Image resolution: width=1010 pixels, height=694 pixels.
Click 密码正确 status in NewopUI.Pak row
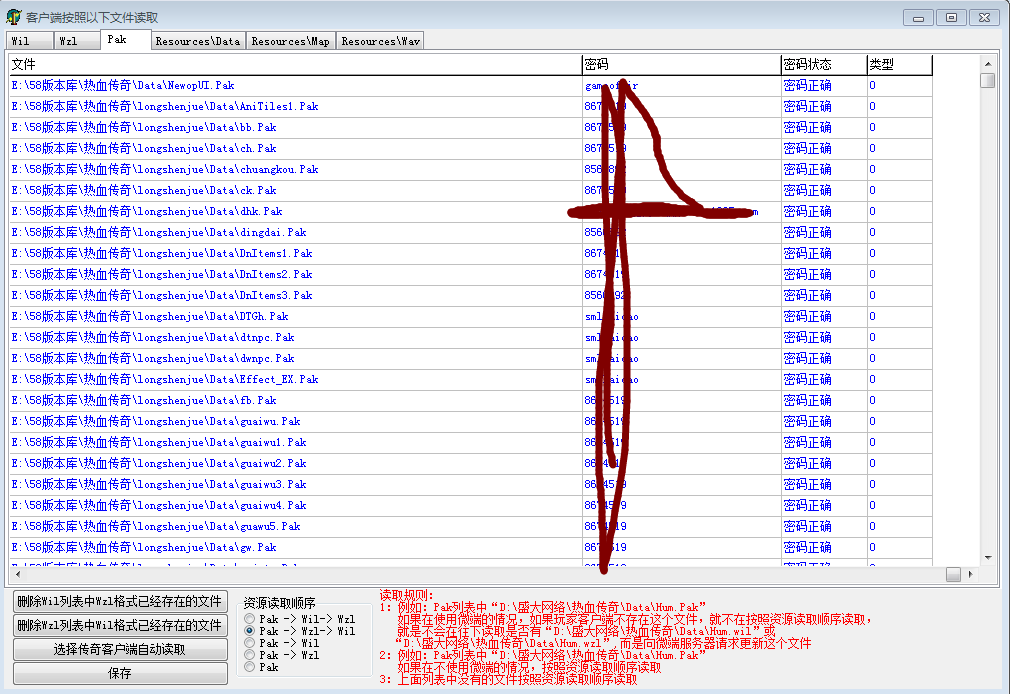pos(807,86)
